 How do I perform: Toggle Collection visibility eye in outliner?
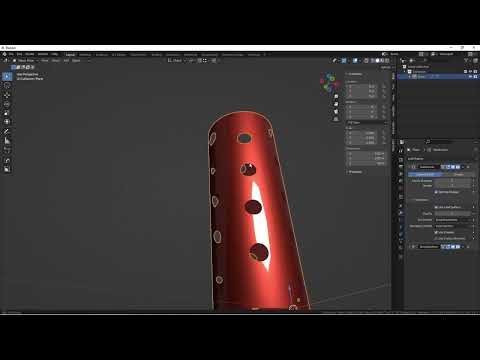pyautogui.click(x=470, y=71)
